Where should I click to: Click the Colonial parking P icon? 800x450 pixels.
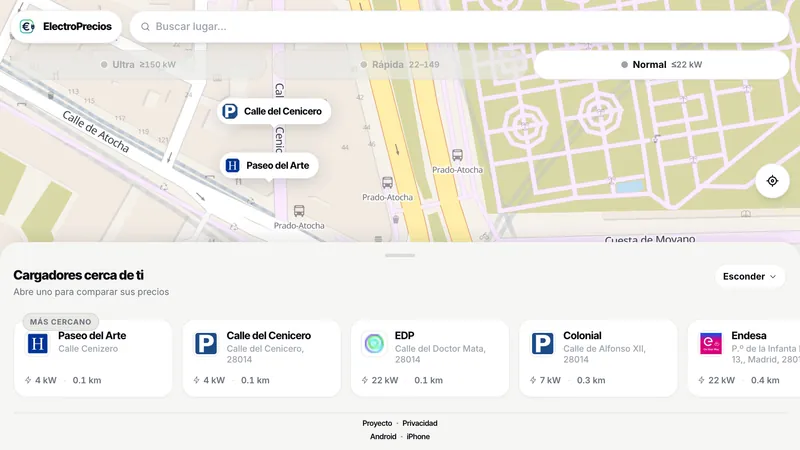(542, 343)
